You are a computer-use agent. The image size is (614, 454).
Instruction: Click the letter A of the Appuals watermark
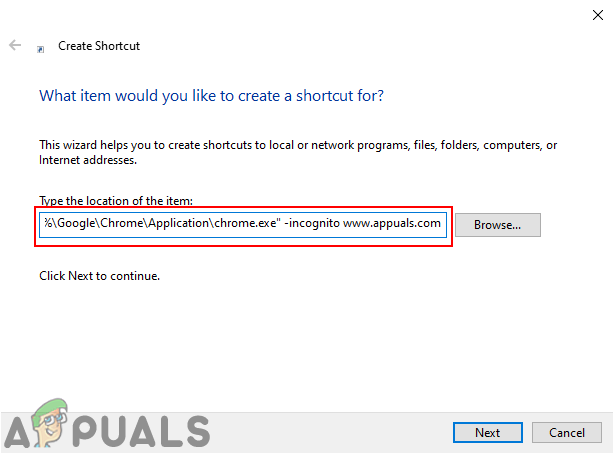click(17, 432)
